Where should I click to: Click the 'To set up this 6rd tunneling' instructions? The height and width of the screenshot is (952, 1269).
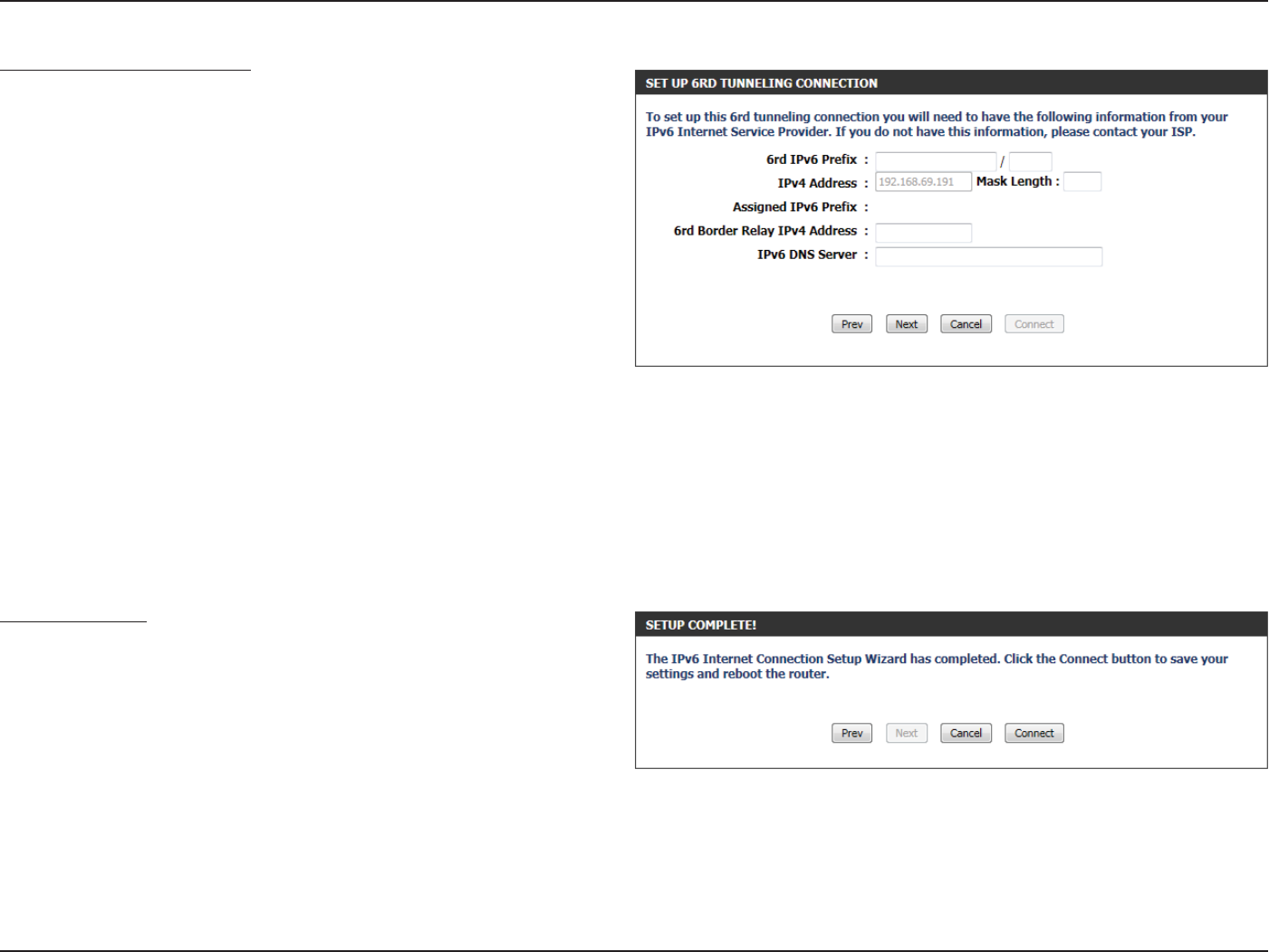point(937,124)
